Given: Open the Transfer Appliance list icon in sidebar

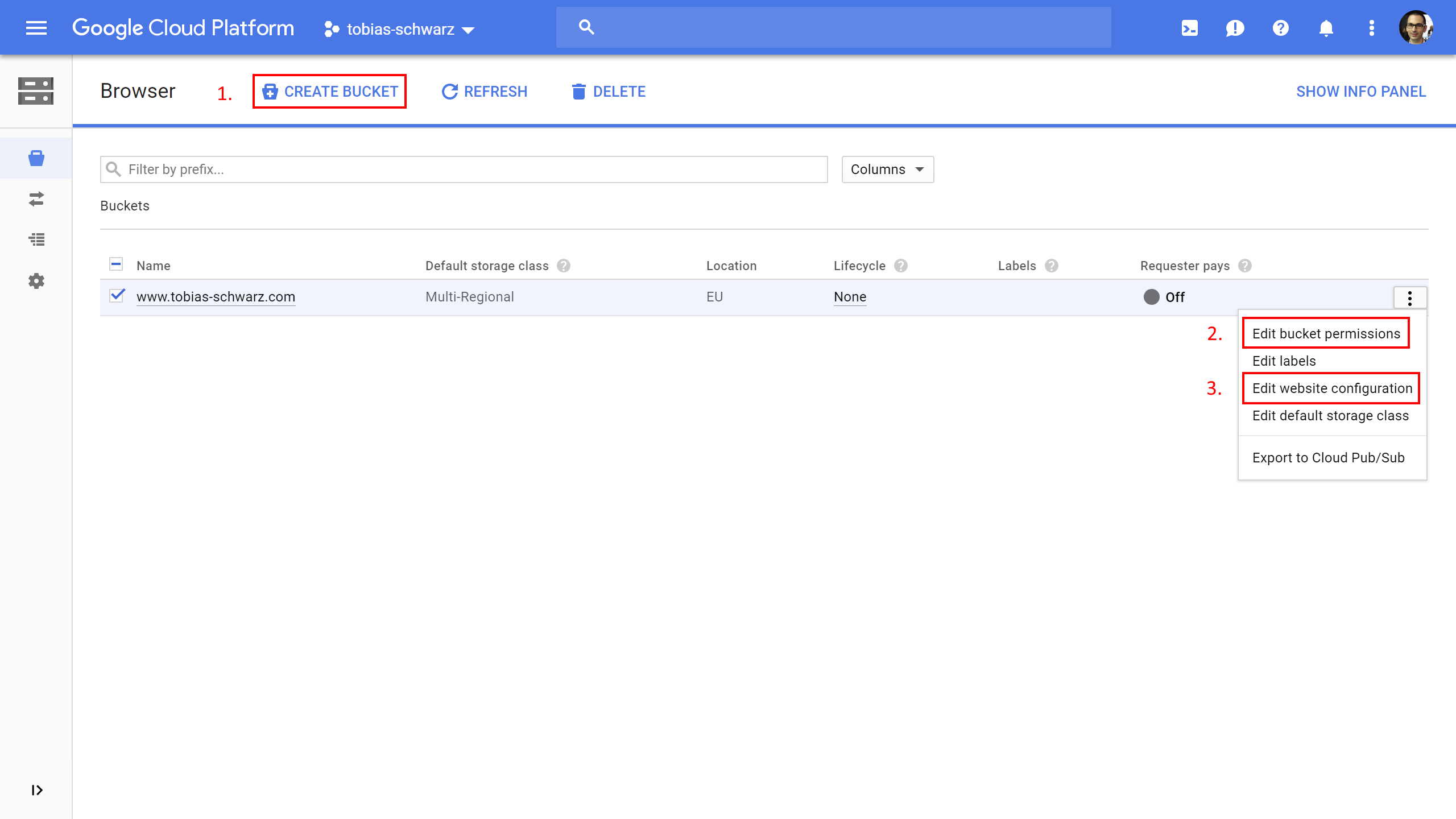Looking at the screenshot, I should (36, 239).
